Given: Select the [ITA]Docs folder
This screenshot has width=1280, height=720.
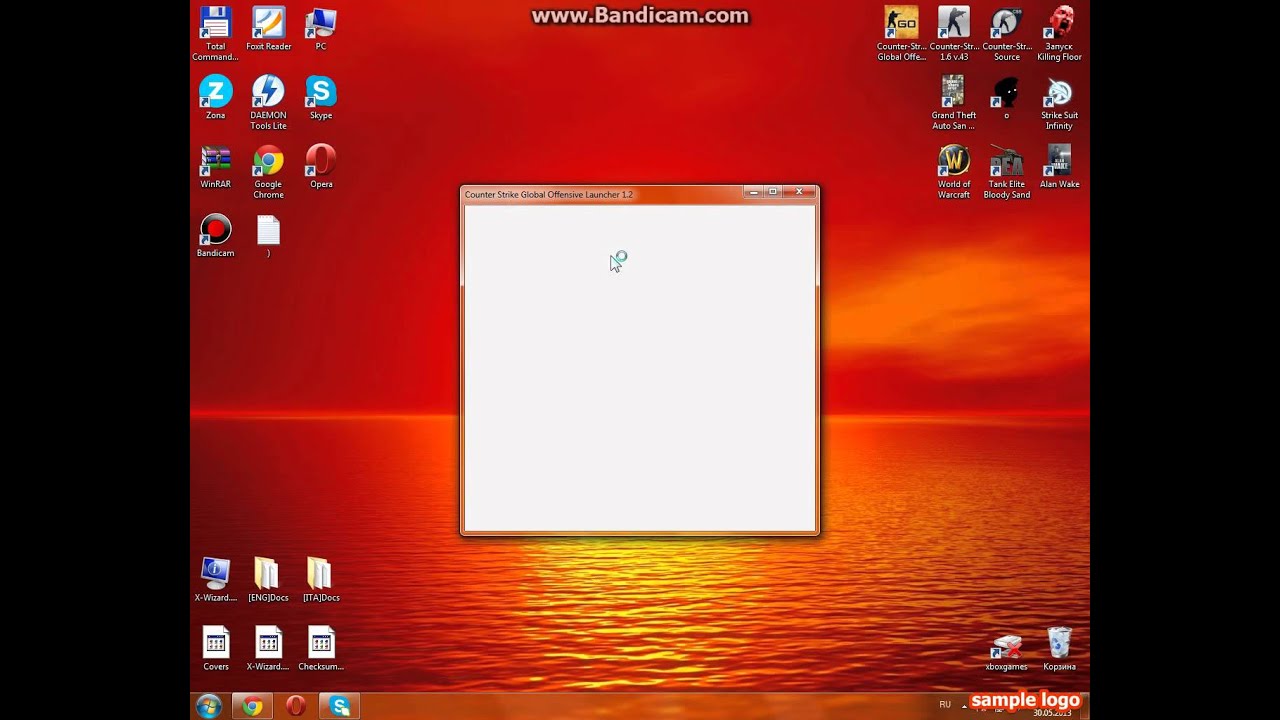Looking at the screenshot, I should point(321,580).
